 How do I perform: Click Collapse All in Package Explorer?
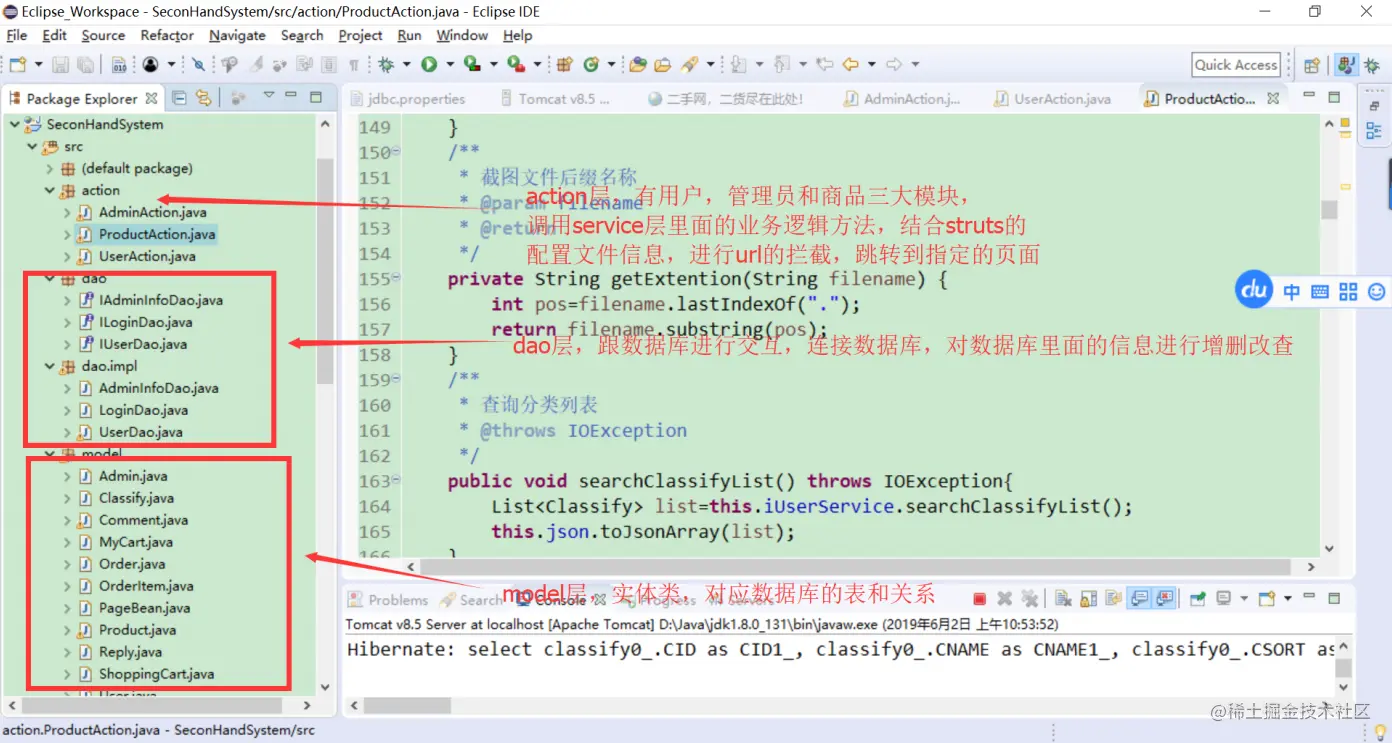179,98
